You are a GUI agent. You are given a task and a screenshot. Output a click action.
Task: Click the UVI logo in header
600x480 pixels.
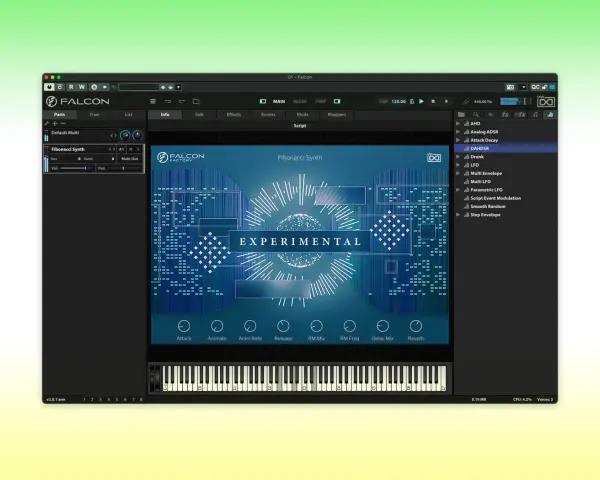546,101
